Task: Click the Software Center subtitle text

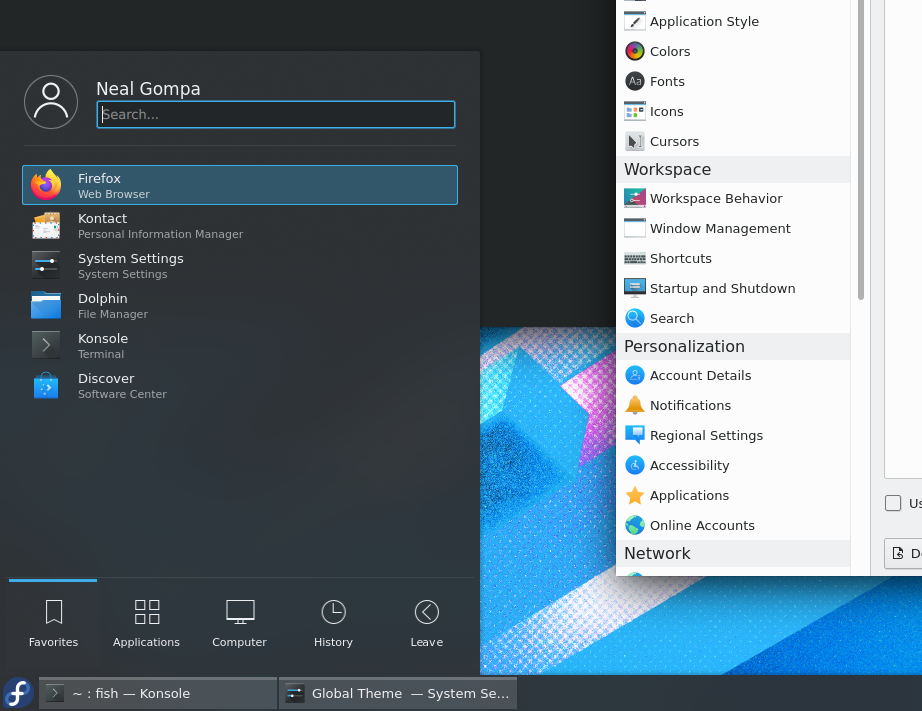Action: point(122,394)
